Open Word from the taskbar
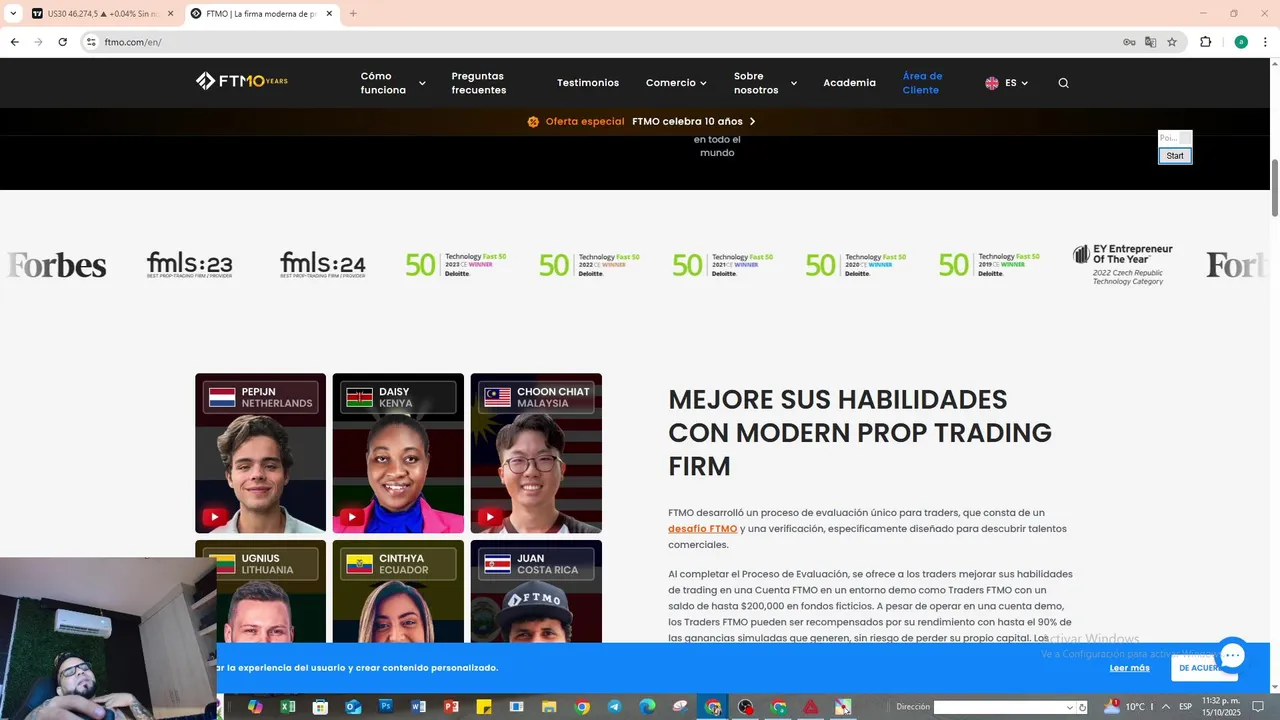Screen dimensions: 1280x720 pos(418,707)
